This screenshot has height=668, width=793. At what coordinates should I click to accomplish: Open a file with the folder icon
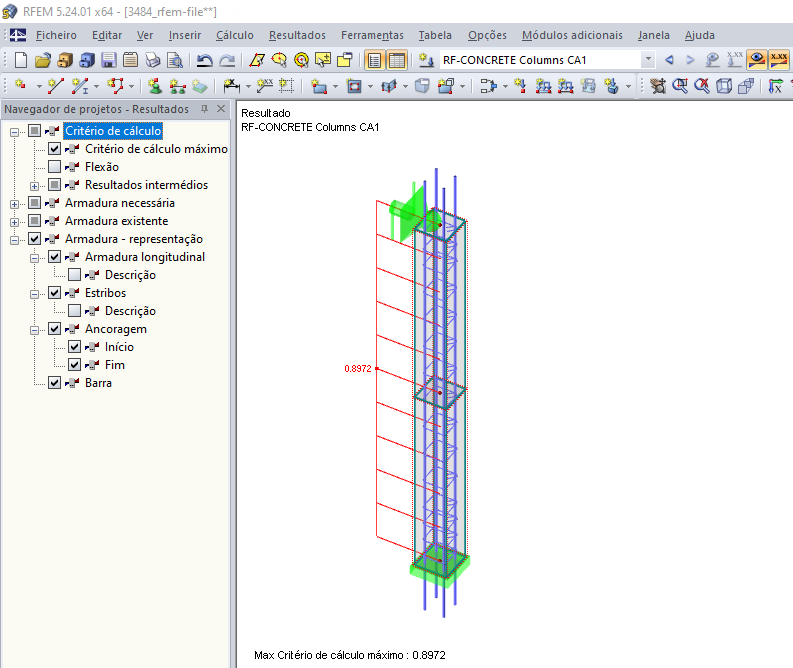point(43,60)
